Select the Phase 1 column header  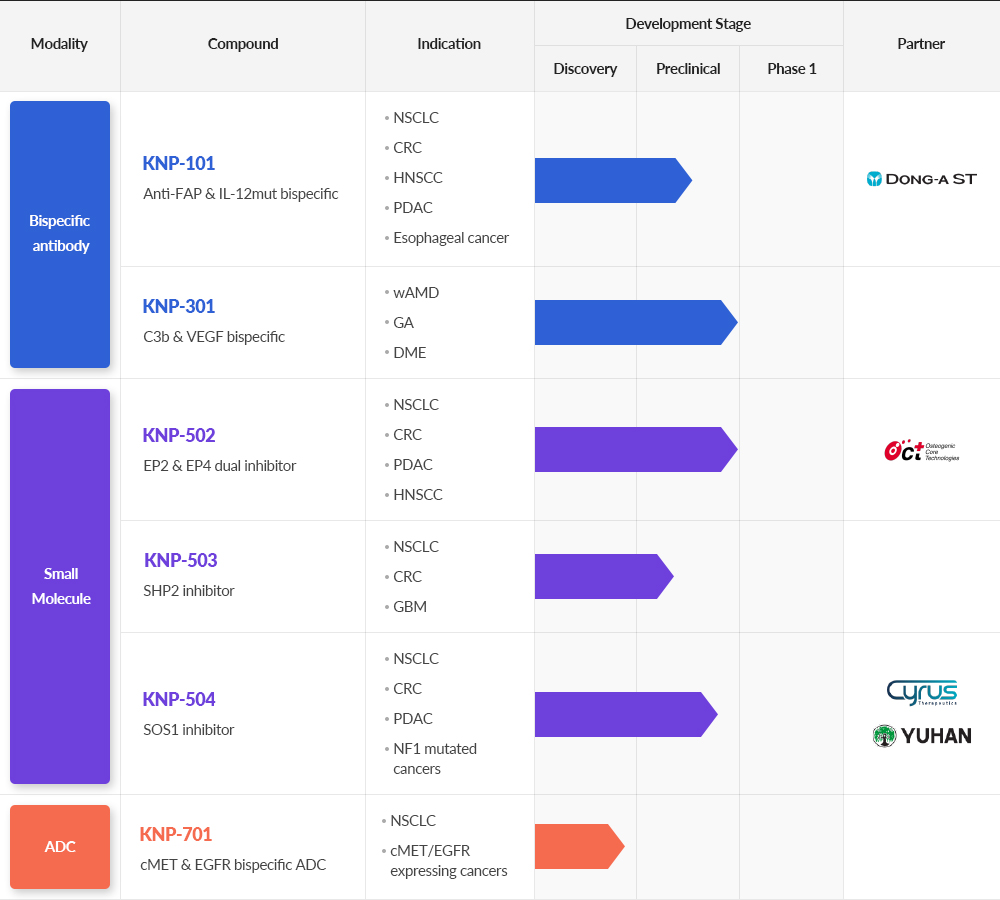[x=791, y=69]
